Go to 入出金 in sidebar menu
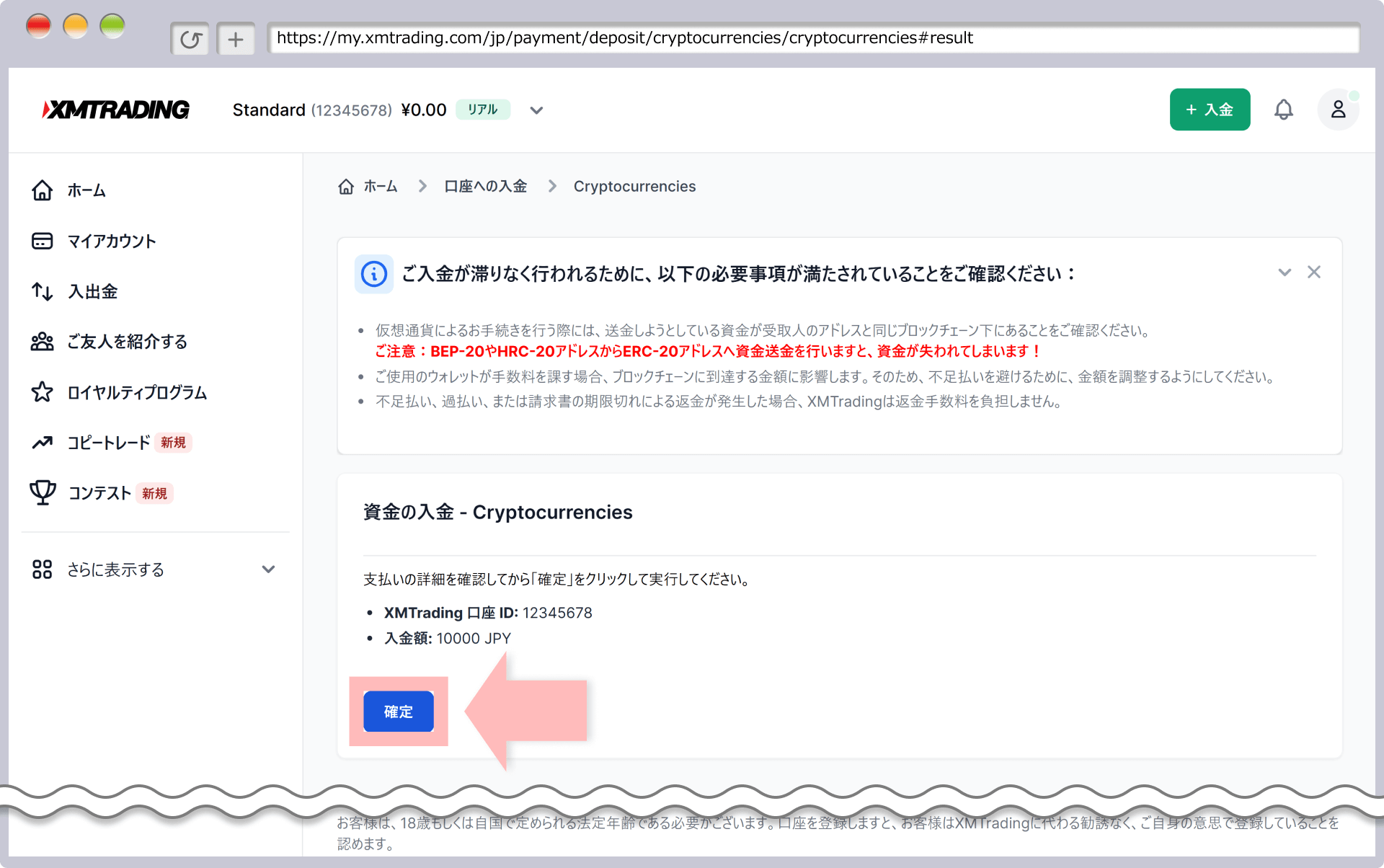 (92, 292)
